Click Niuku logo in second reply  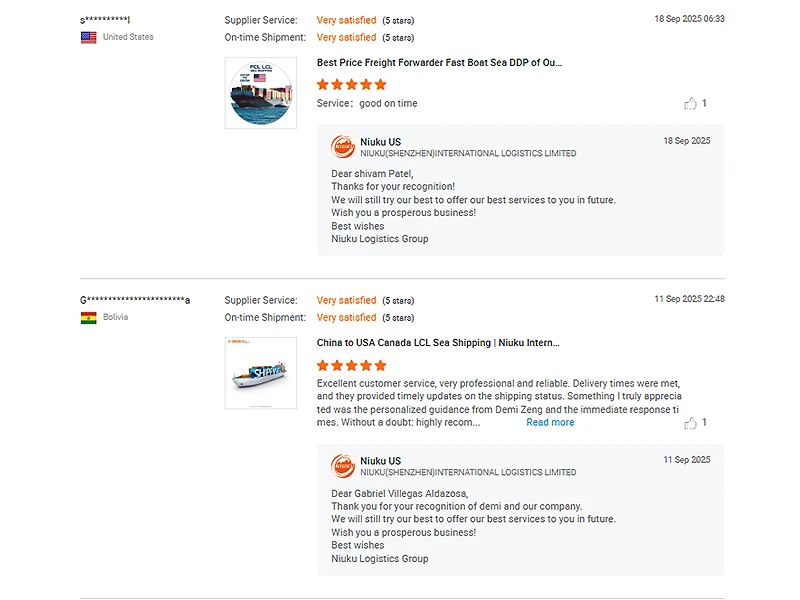point(343,467)
